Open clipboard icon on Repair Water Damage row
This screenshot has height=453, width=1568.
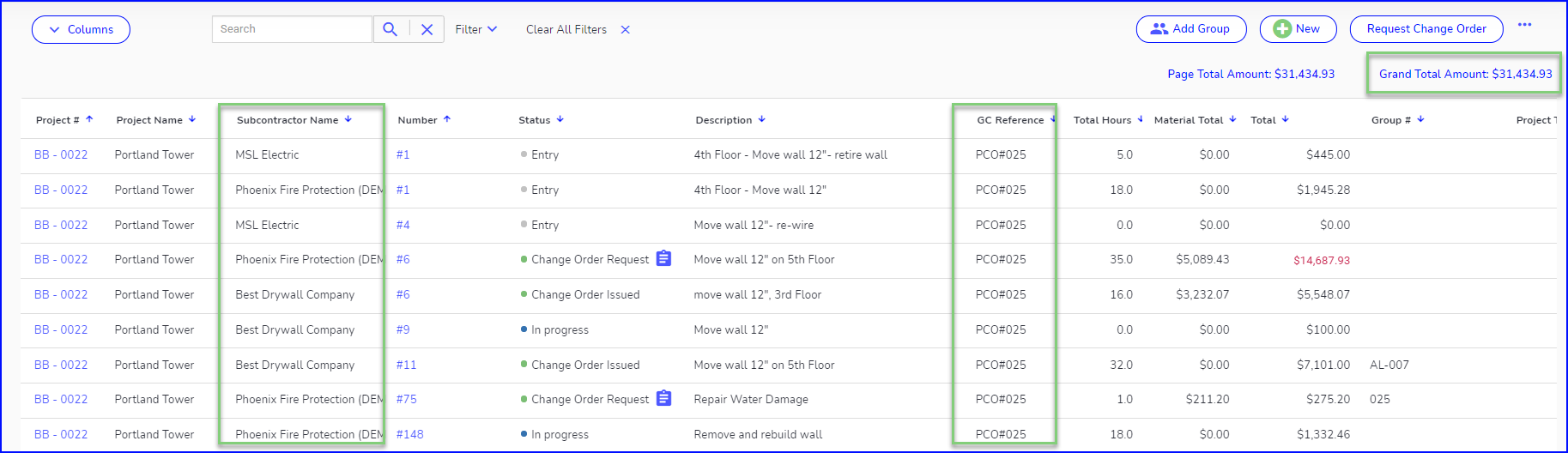[x=663, y=398]
